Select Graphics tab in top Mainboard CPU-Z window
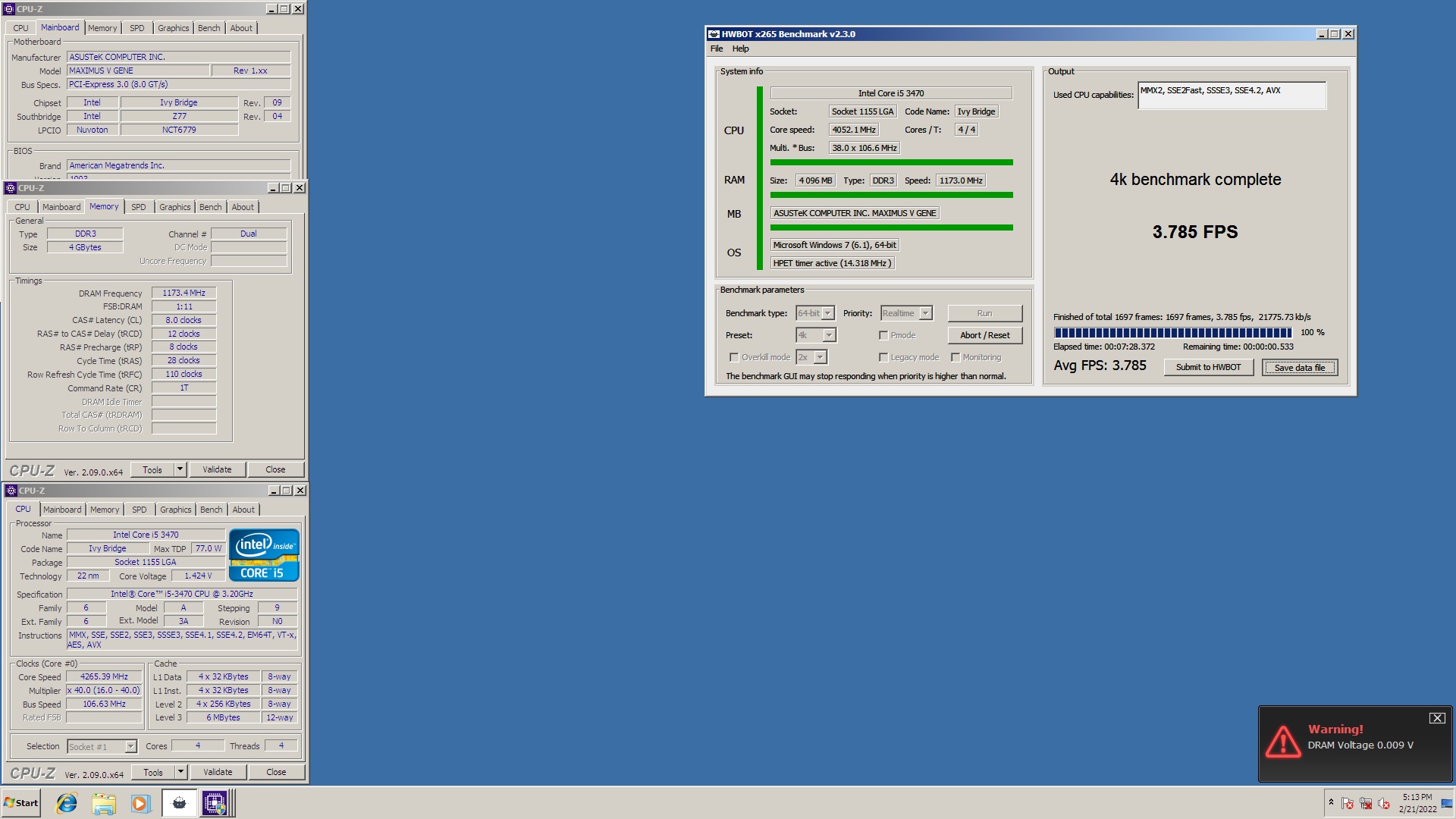Viewport: 1456px width, 819px height. tap(173, 28)
